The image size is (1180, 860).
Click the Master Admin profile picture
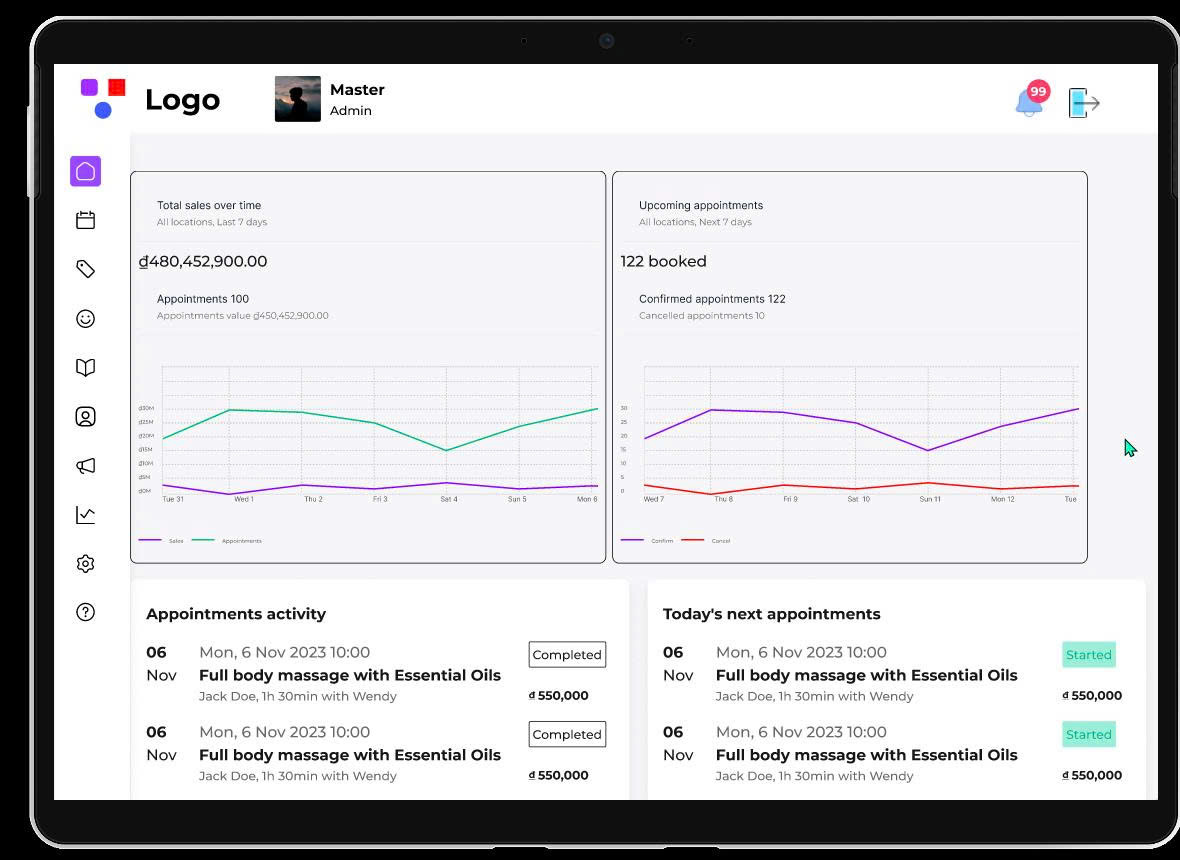pyautogui.click(x=298, y=99)
